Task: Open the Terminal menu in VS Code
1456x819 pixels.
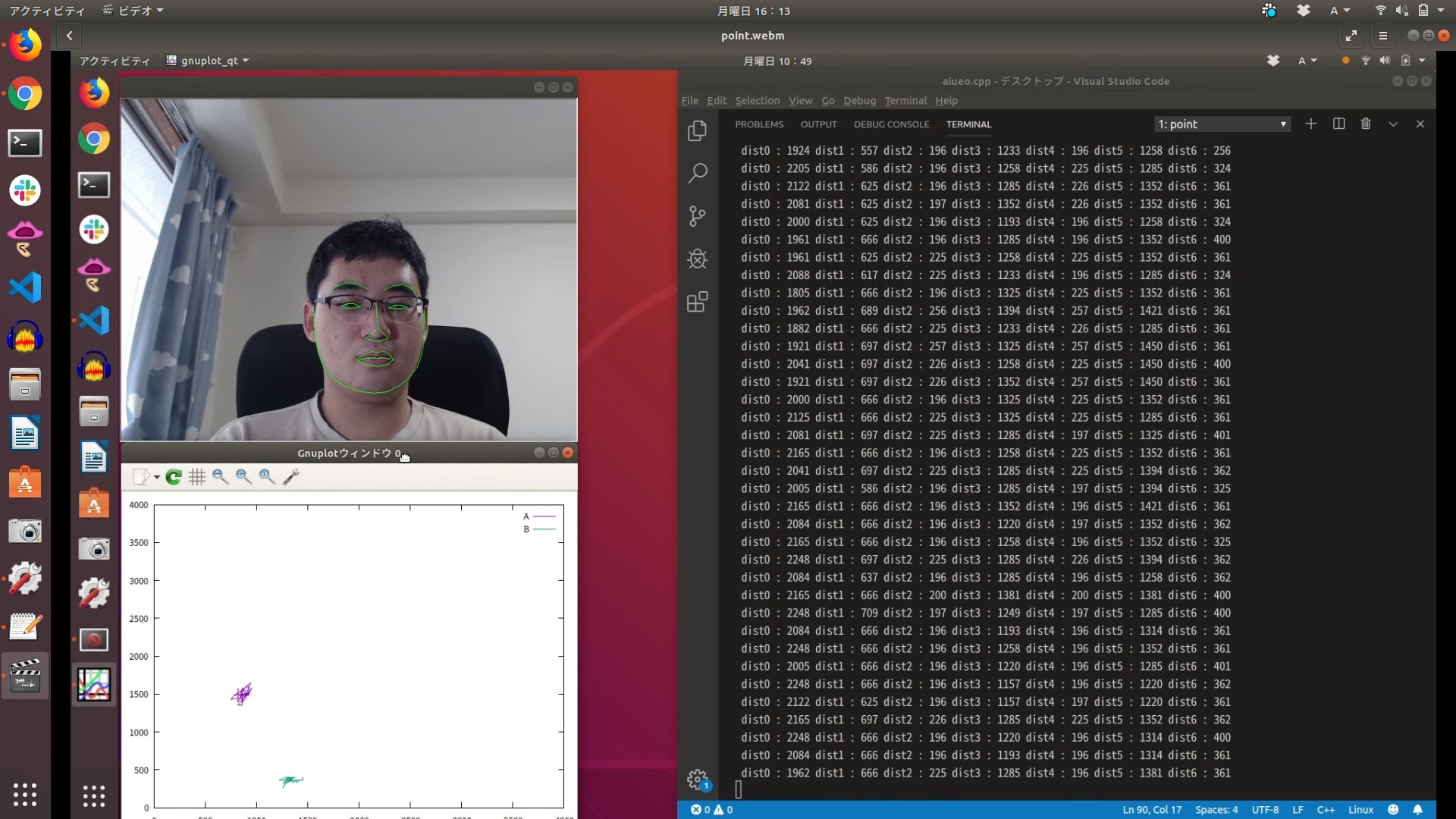Action: tap(905, 100)
